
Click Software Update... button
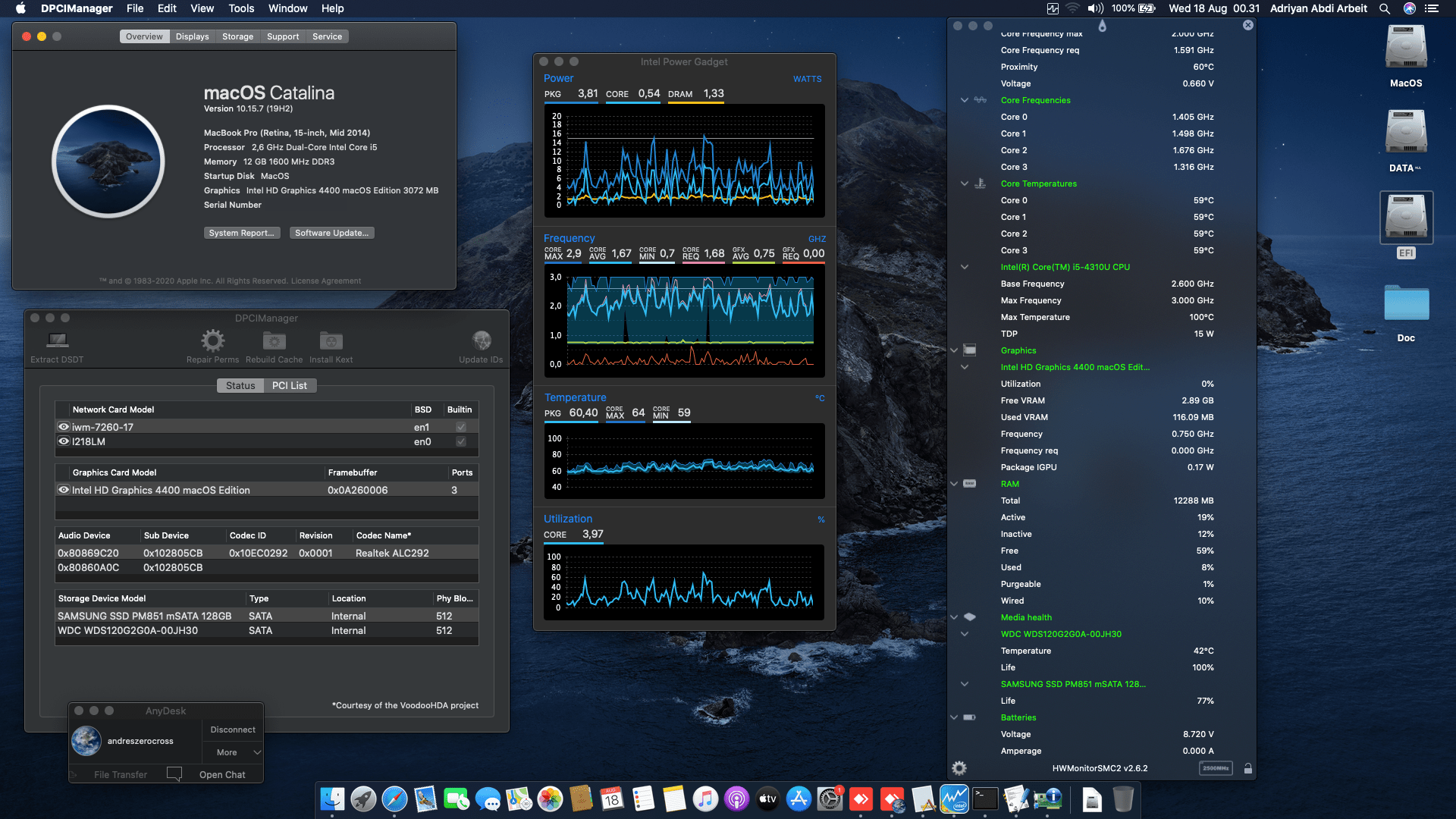click(x=331, y=233)
